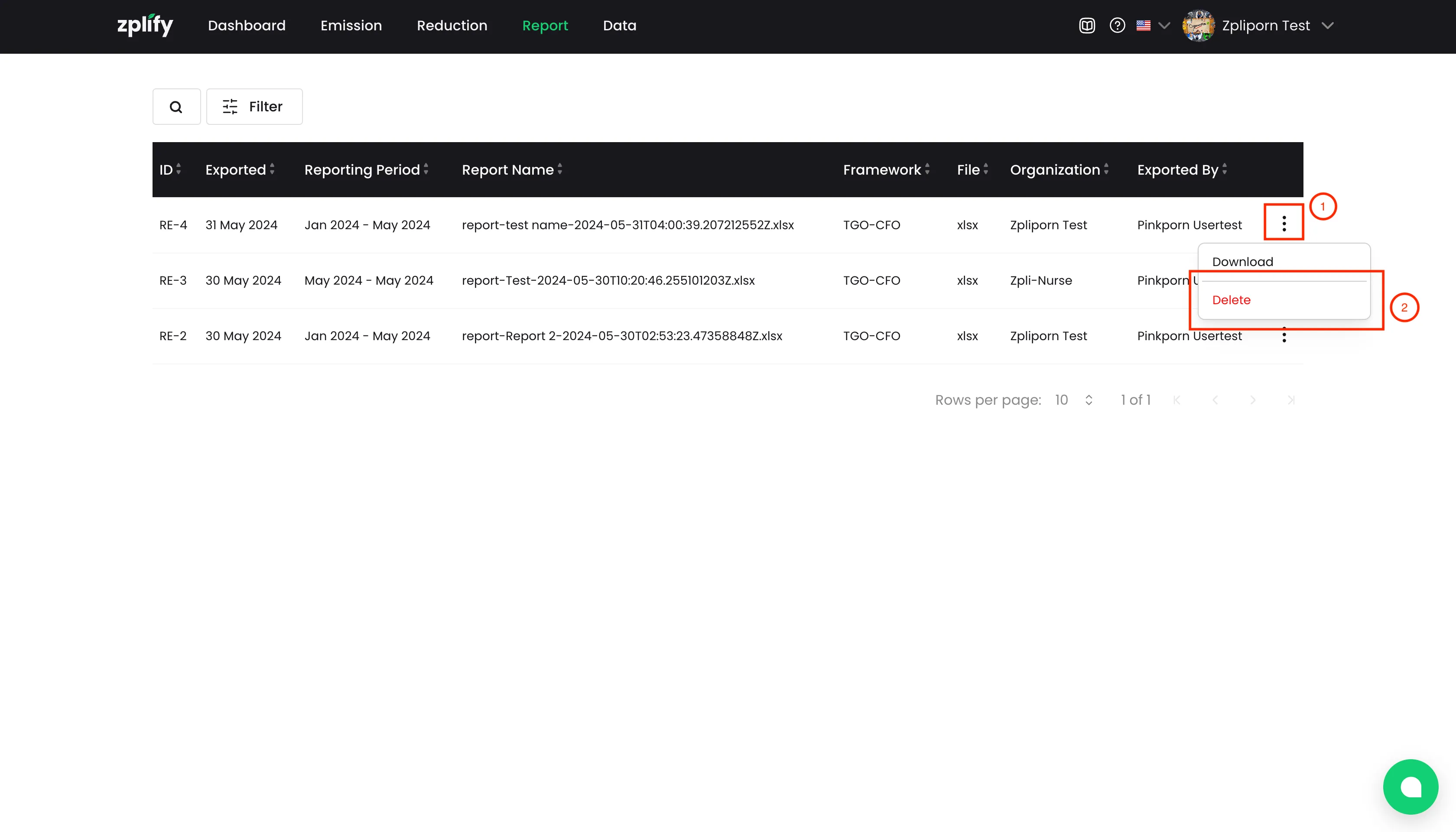Click the search magnifier icon button
The height and width of the screenshot is (832, 1456).
[x=176, y=107]
